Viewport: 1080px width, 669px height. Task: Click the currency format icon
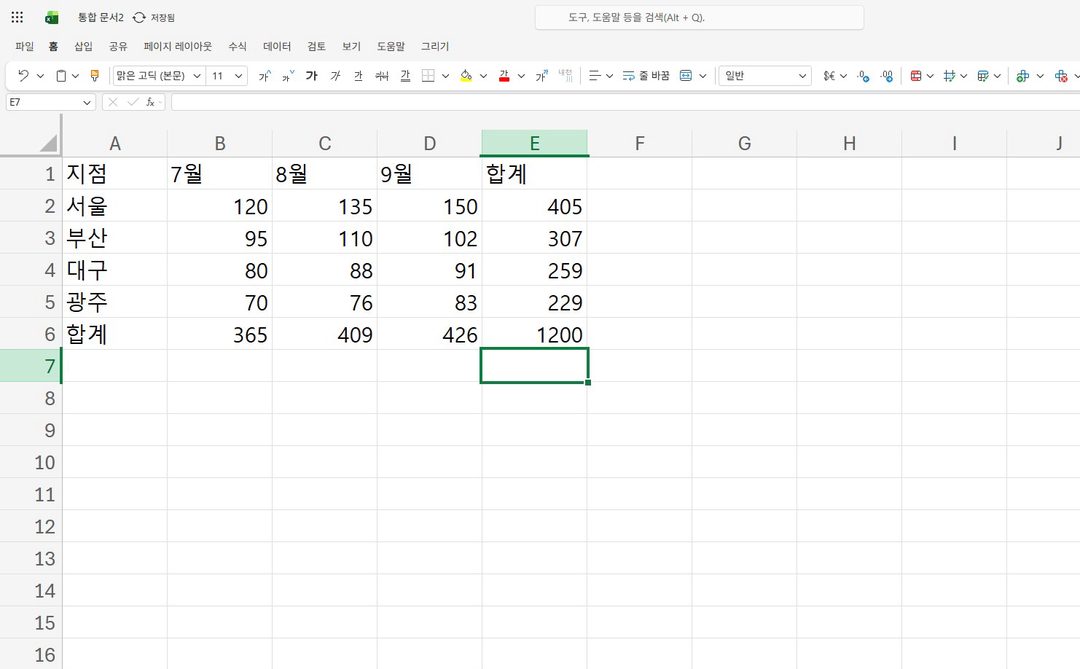tap(829, 76)
